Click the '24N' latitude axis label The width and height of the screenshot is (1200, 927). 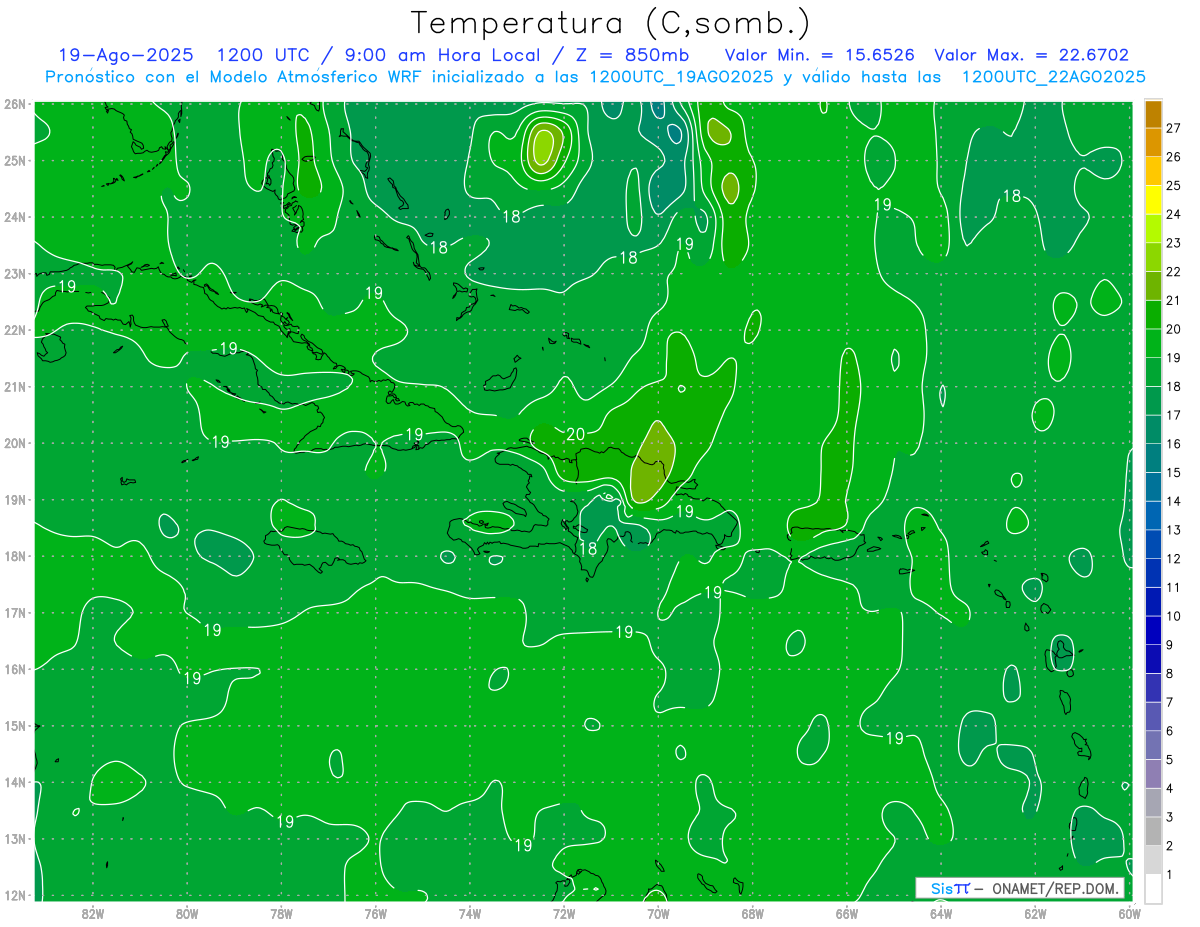coord(15,217)
